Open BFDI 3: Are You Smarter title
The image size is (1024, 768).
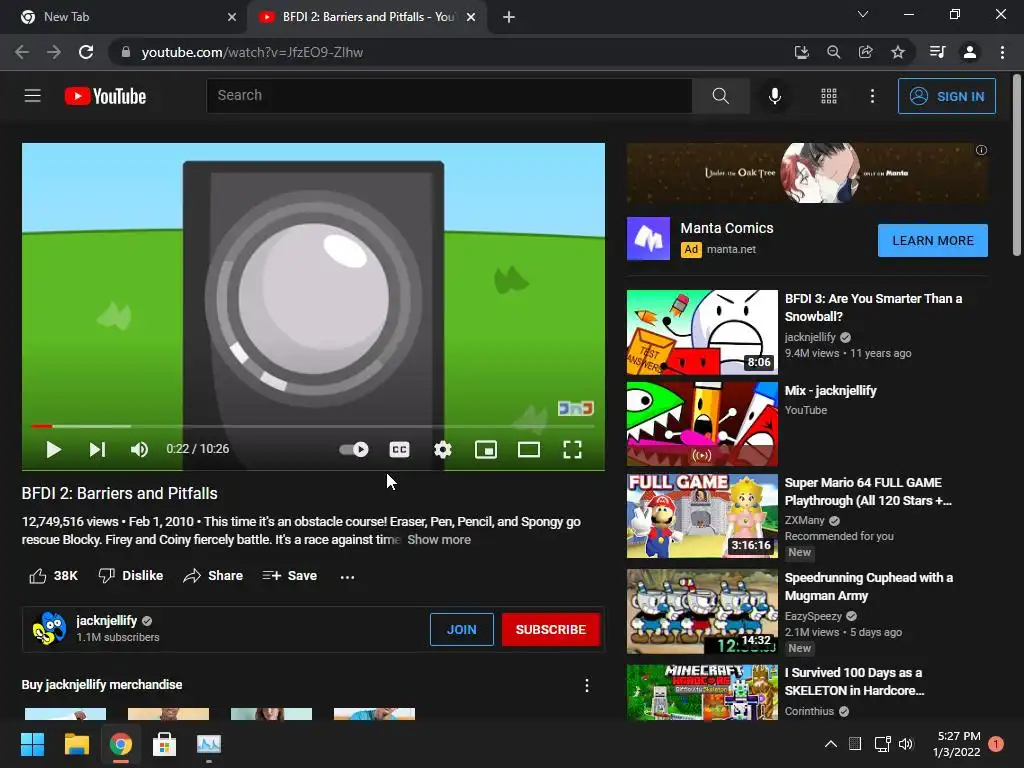[873, 307]
